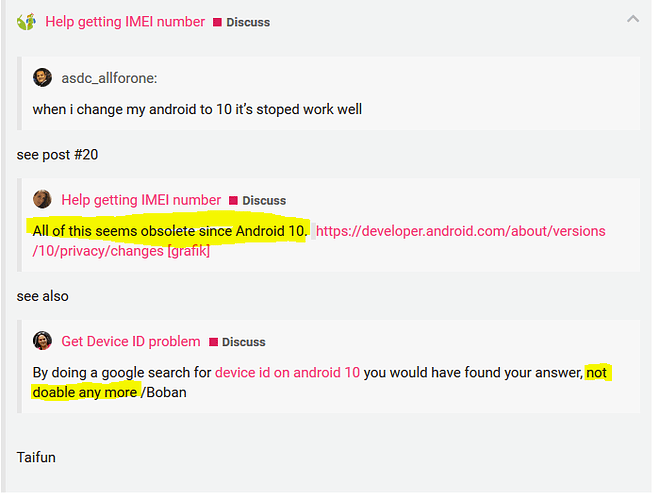Click the highlighted 'All of this seems obsolete' text
Image resolution: width=660 pixels, height=500 pixels.
coord(170,231)
